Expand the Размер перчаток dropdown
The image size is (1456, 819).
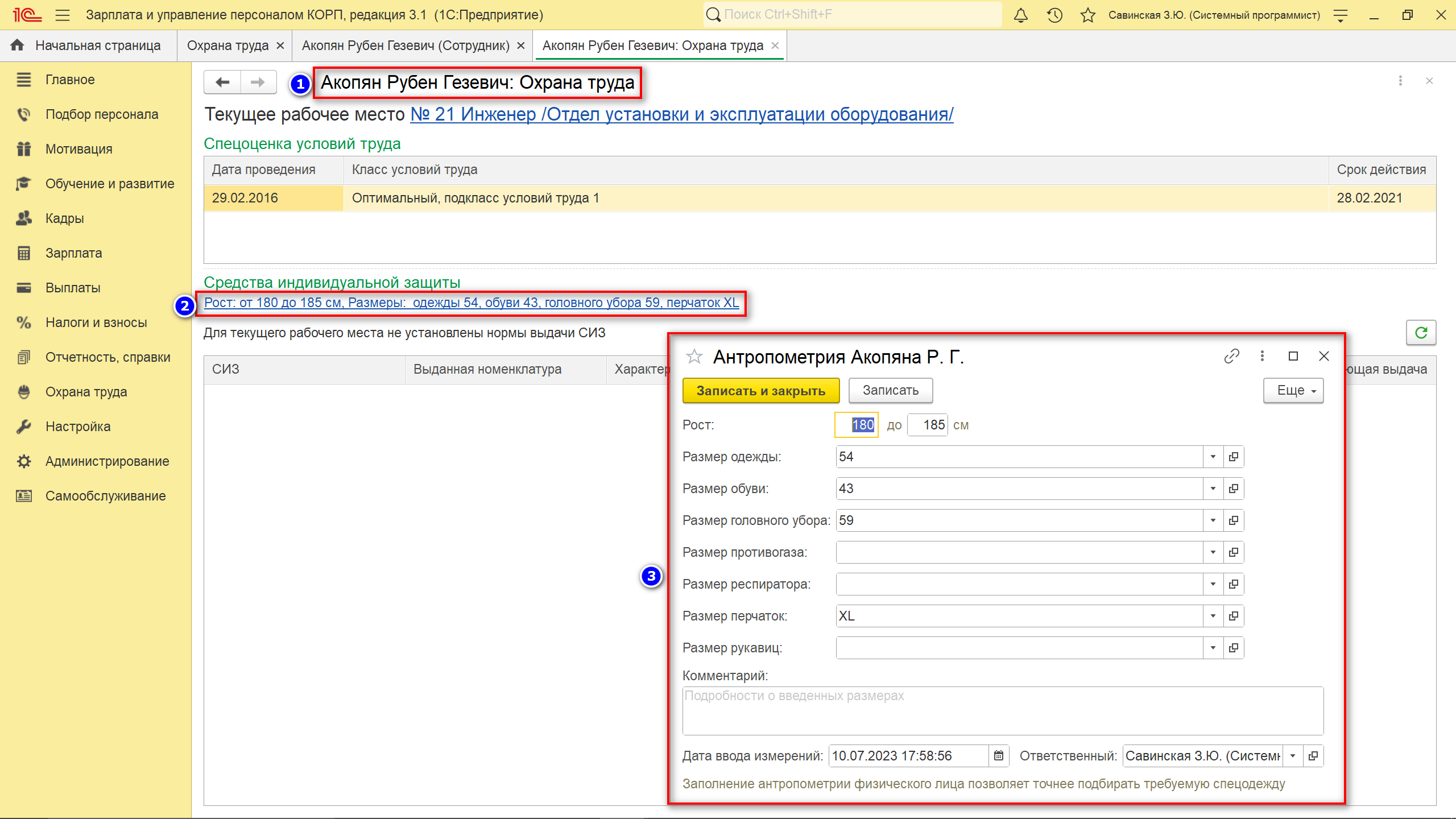coord(1213,616)
